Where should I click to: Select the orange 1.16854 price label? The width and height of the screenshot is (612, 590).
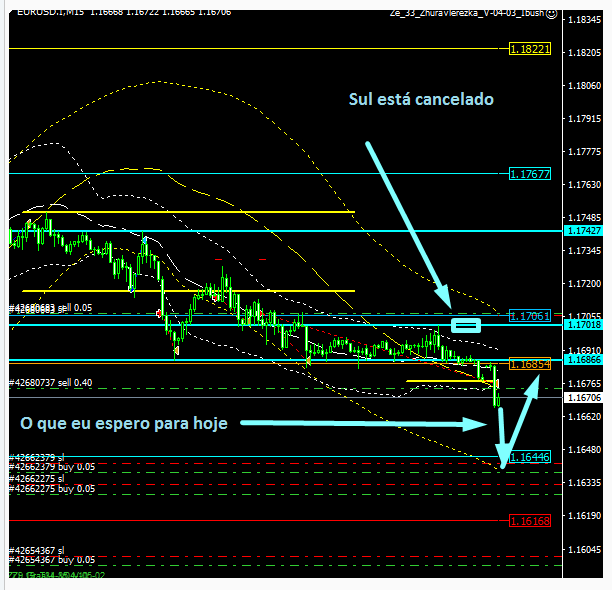[x=529, y=364]
